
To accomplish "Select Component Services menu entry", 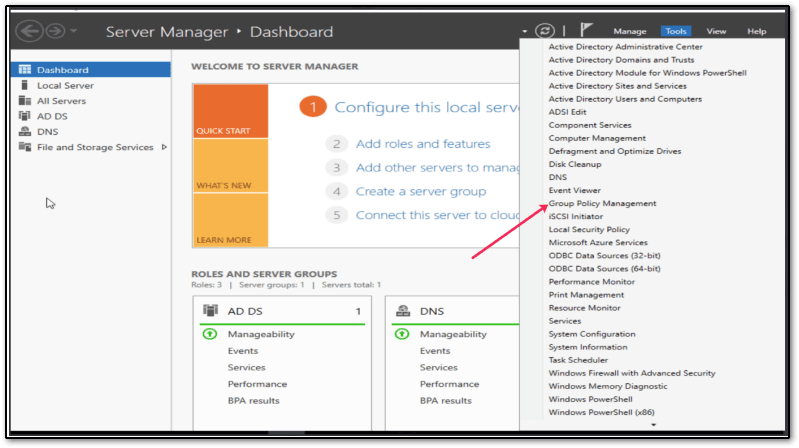I will (590, 125).
